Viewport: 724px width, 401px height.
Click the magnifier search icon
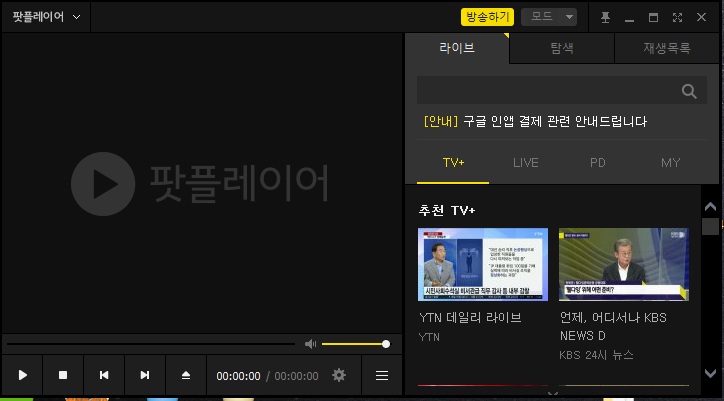coord(689,91)
